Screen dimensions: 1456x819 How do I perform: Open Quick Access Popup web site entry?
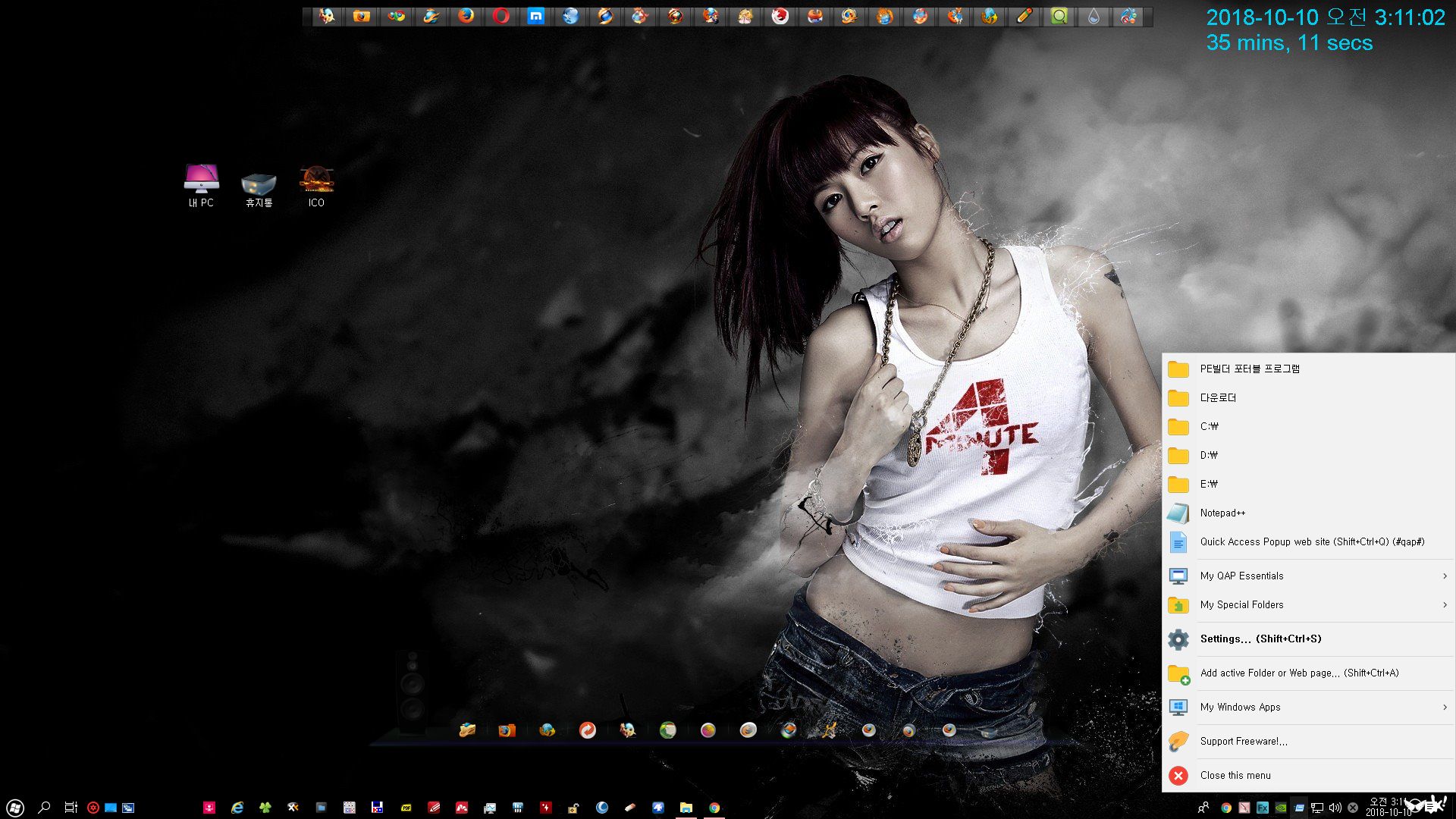pyautogui.click(x=1308, y=541)
